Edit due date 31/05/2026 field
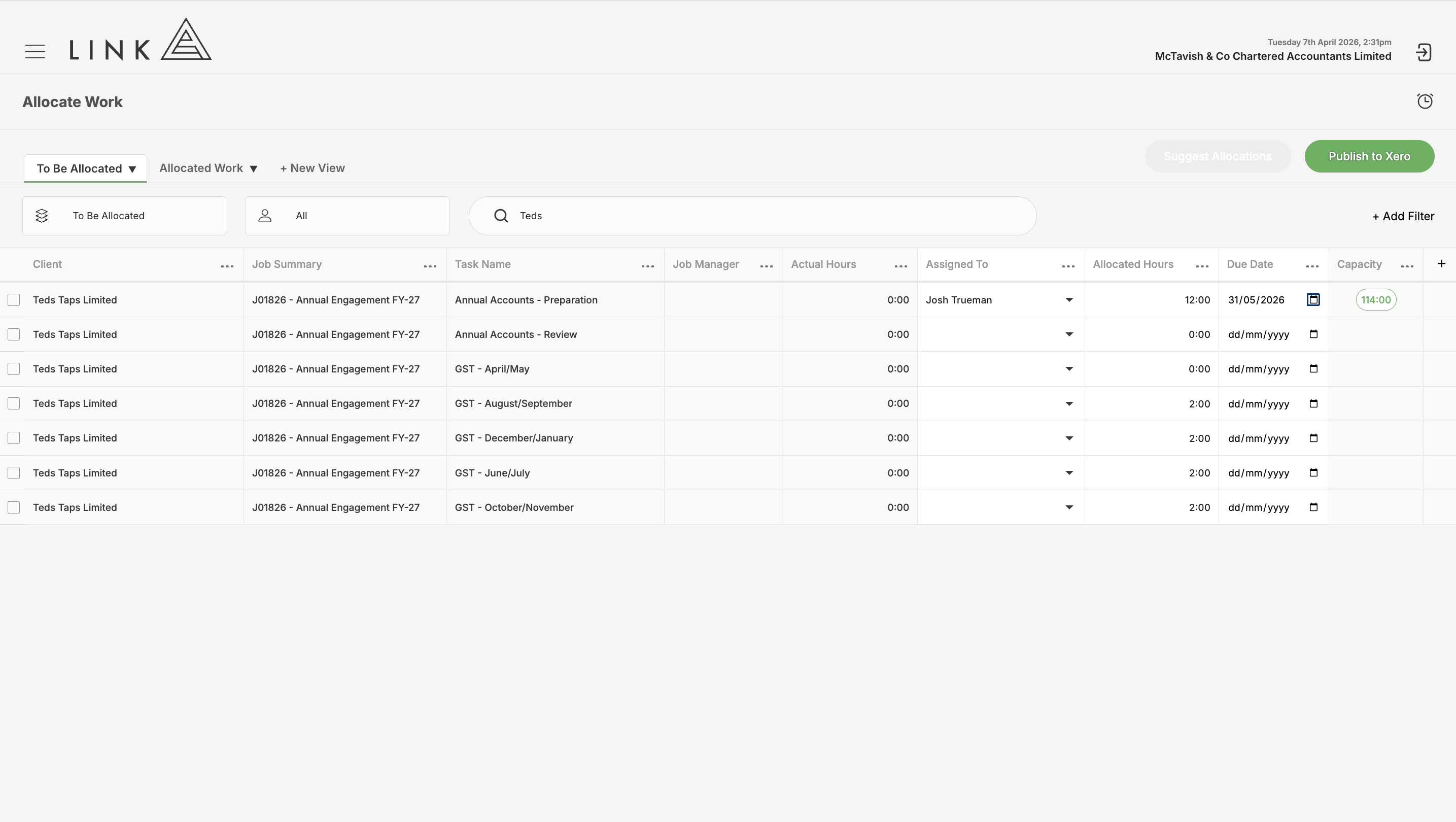 coord(1256,300)
